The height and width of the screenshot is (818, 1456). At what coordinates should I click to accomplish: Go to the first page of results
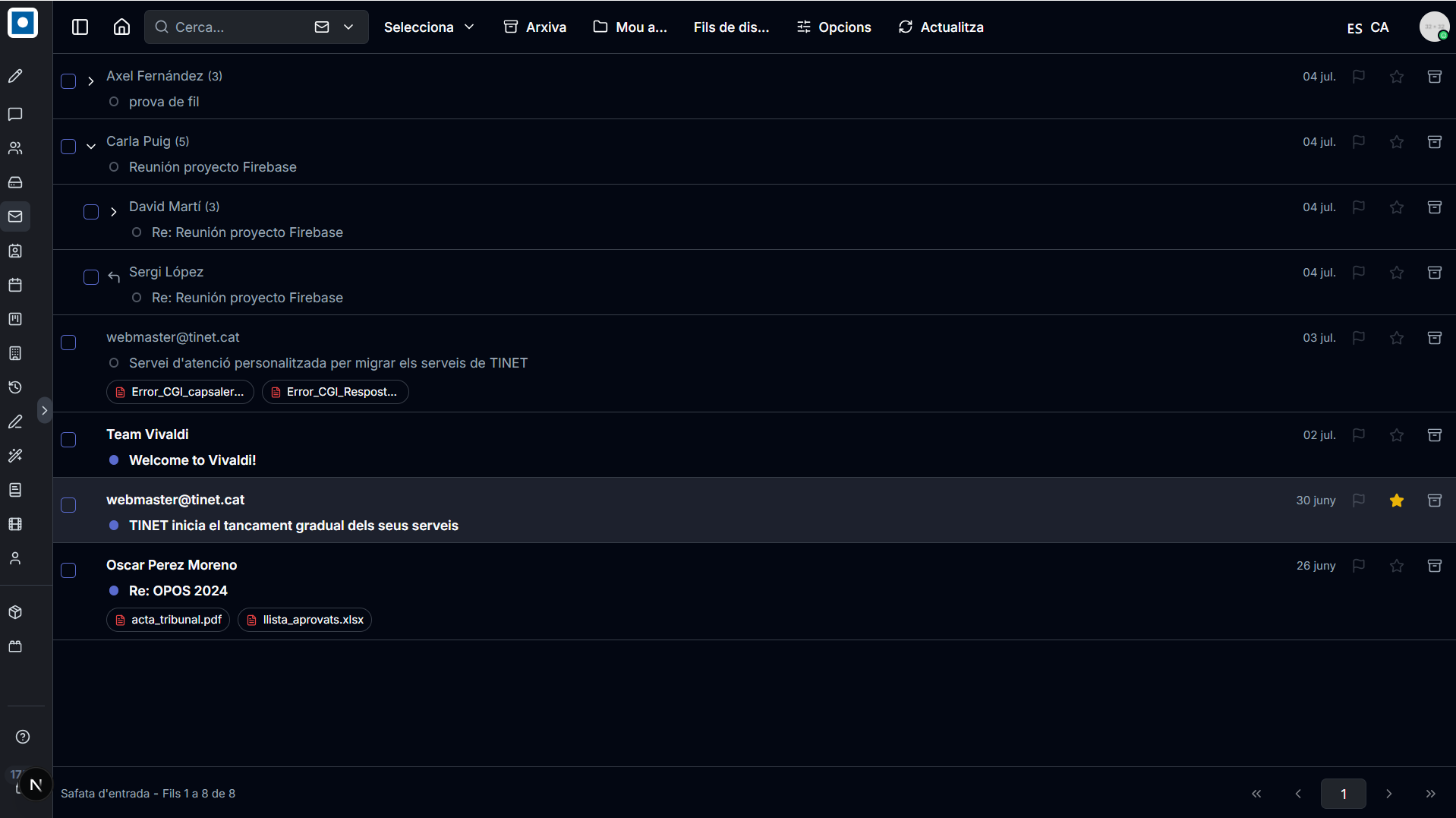click(x=1256, y=794)
